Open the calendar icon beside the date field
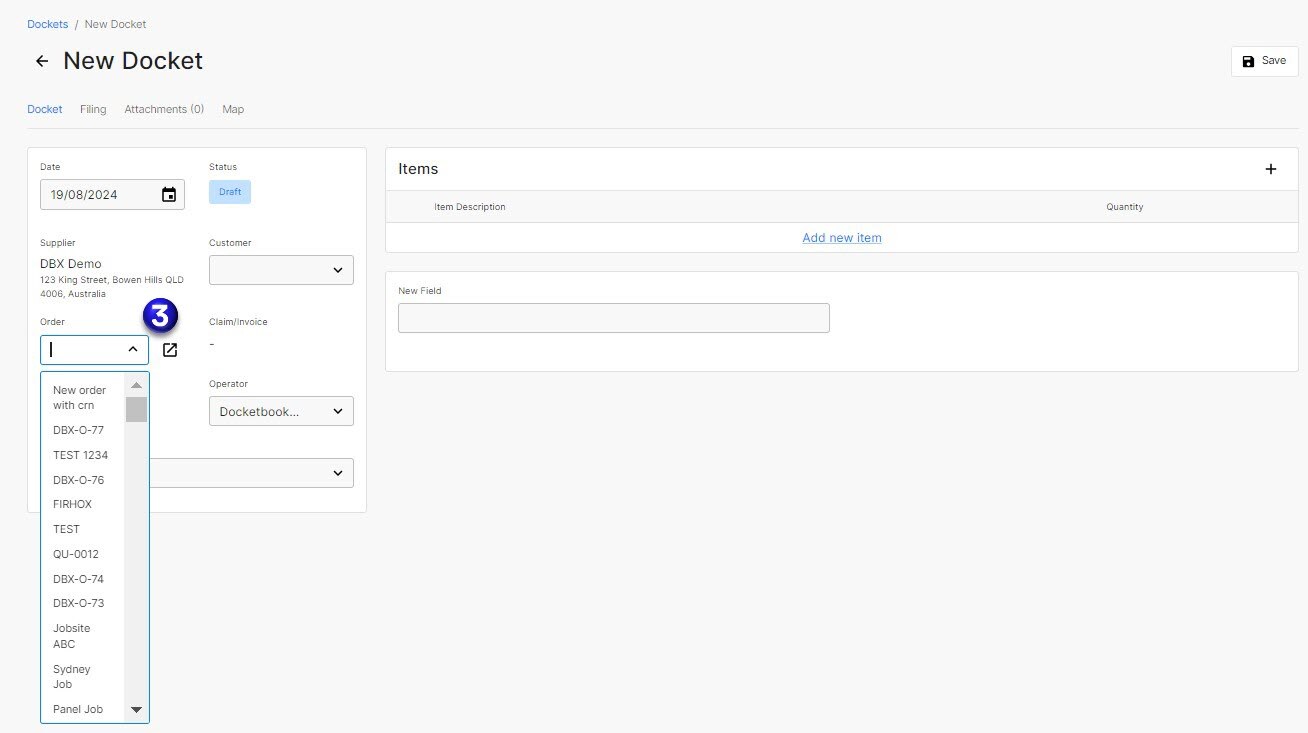Image resolution: width=1308 pixels, height=733 pixels. pos(168,194)
